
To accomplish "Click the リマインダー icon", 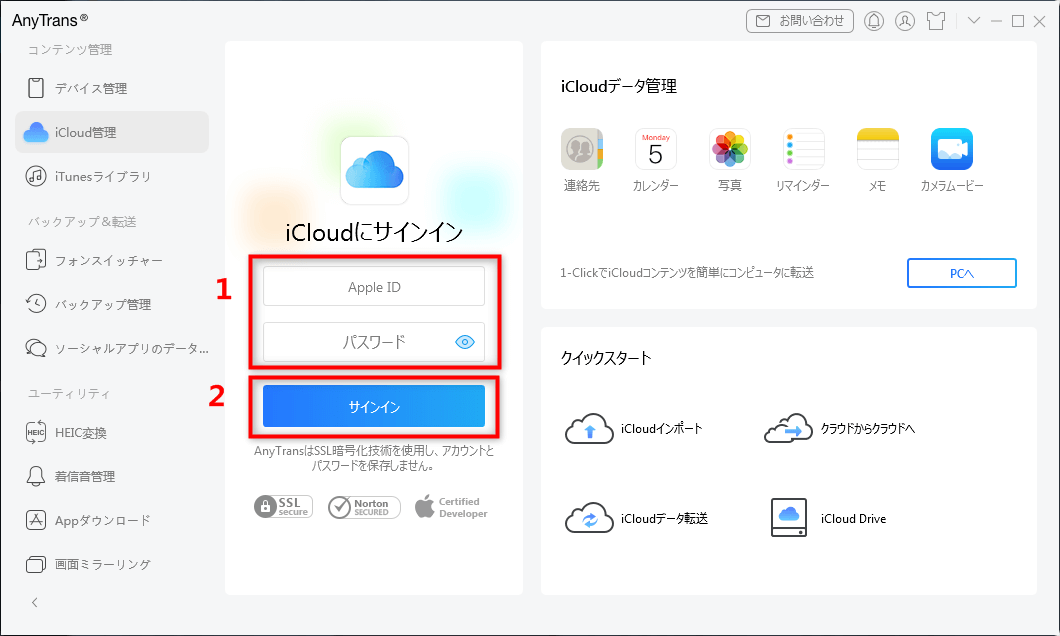I will [x=803, y=148].
